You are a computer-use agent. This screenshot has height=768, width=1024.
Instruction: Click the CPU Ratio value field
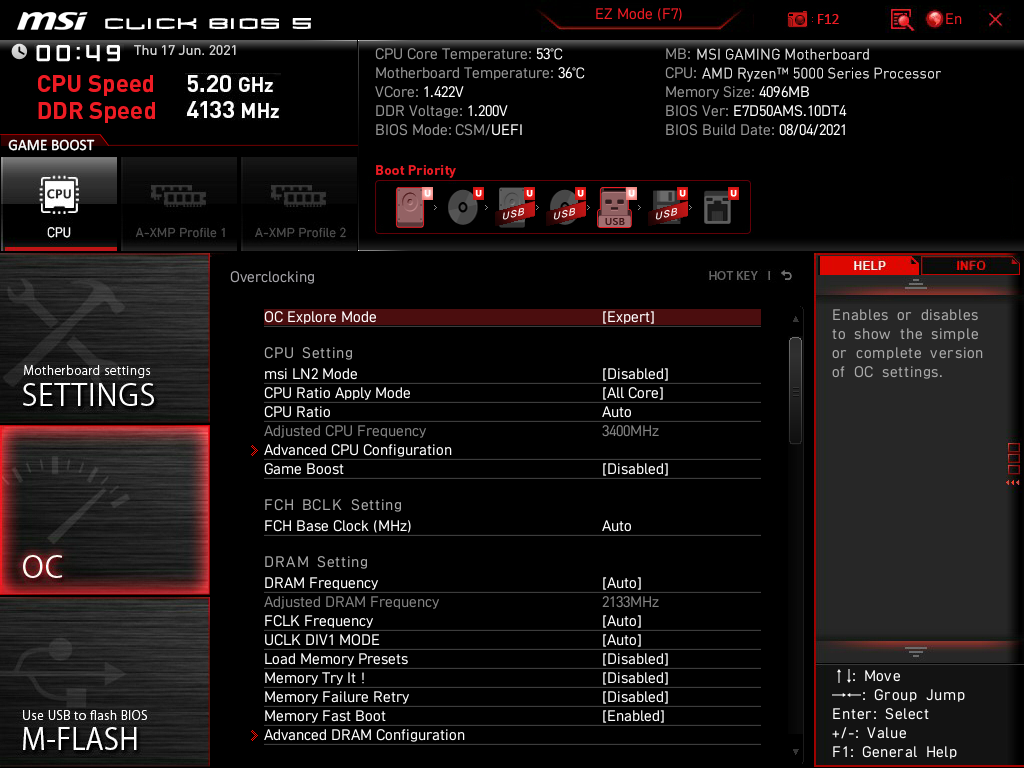[617, 412]
